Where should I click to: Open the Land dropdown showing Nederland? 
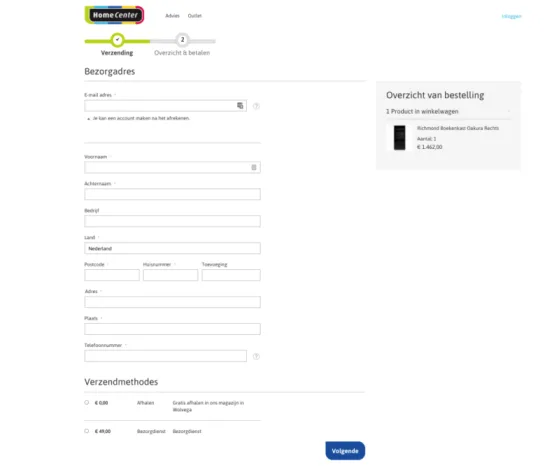click(x=172, y=248)
